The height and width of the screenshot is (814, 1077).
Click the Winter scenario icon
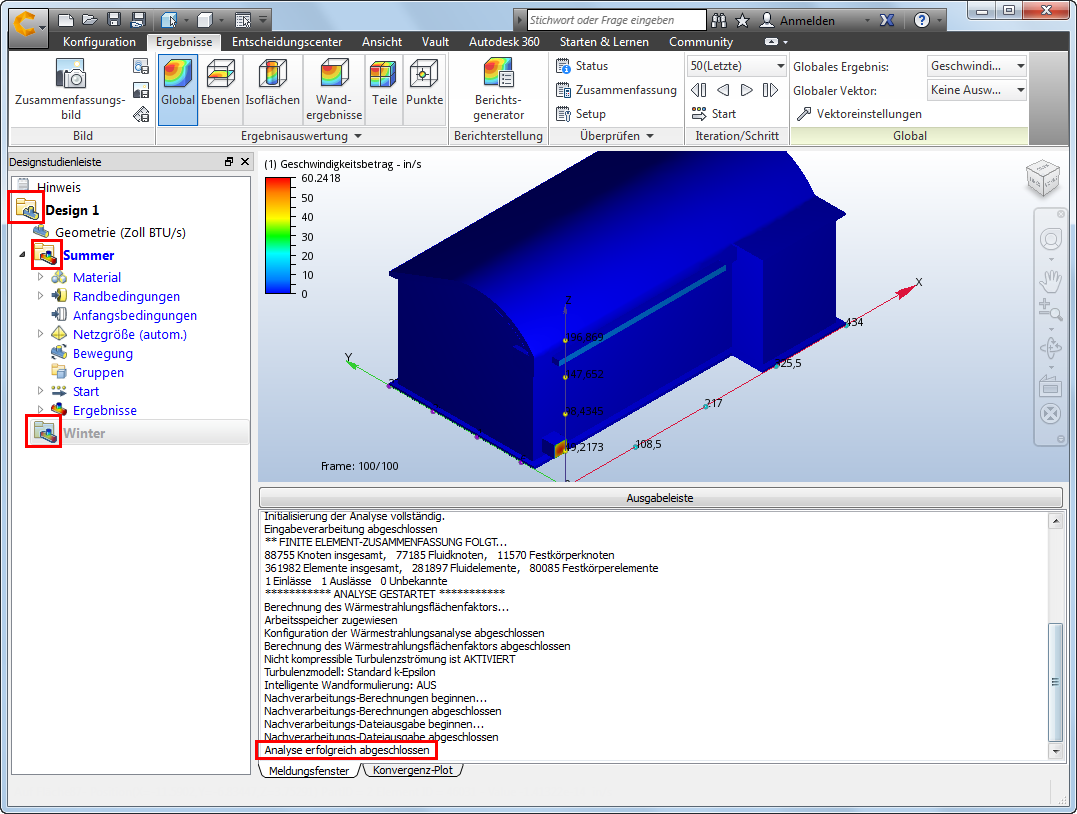click(x=45, y=432)
